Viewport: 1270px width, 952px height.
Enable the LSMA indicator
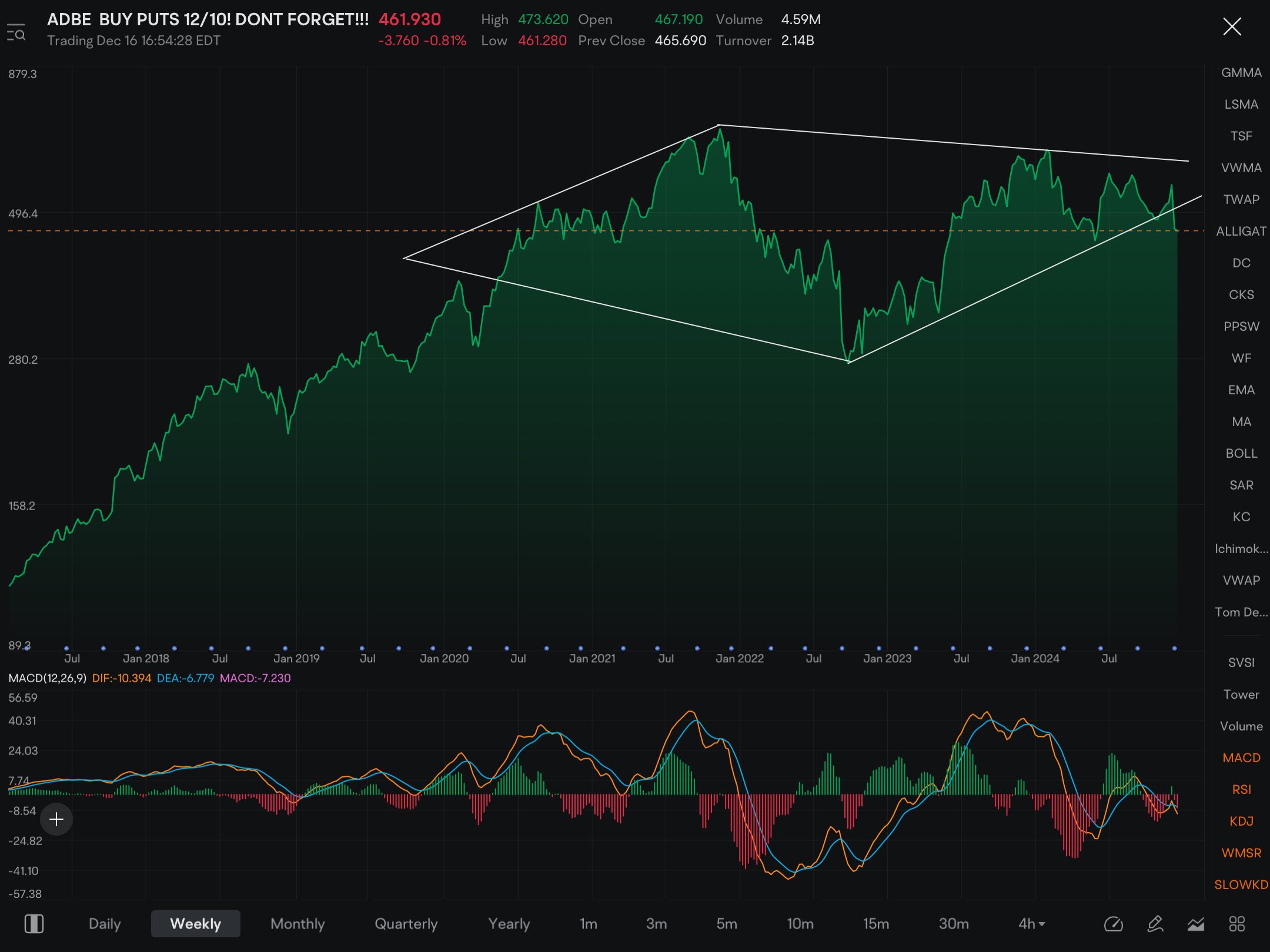coord(1241,105)
